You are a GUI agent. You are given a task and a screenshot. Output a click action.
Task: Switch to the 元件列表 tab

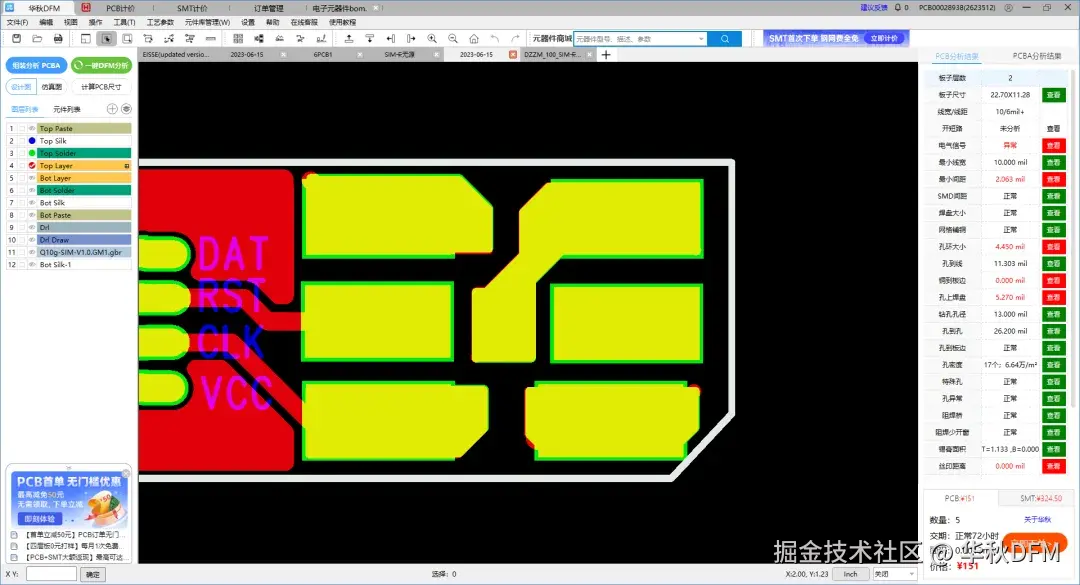67,109
